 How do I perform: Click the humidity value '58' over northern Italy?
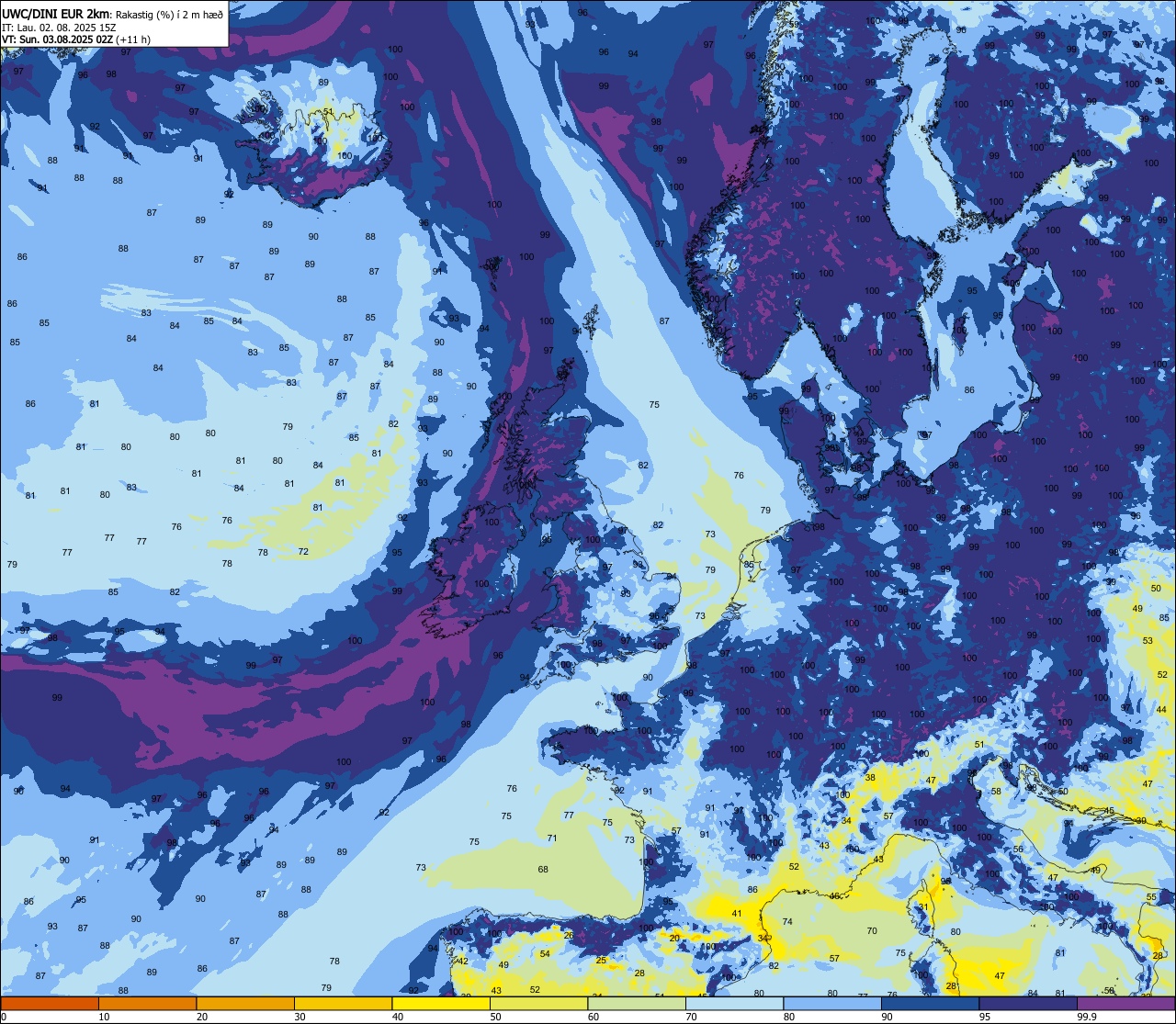coord(996,791)
